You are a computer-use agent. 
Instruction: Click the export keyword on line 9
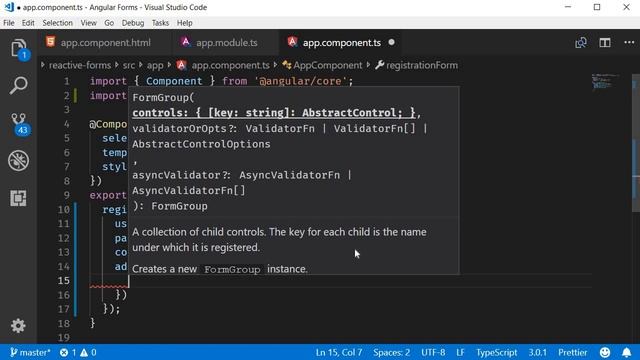[108, 195]
